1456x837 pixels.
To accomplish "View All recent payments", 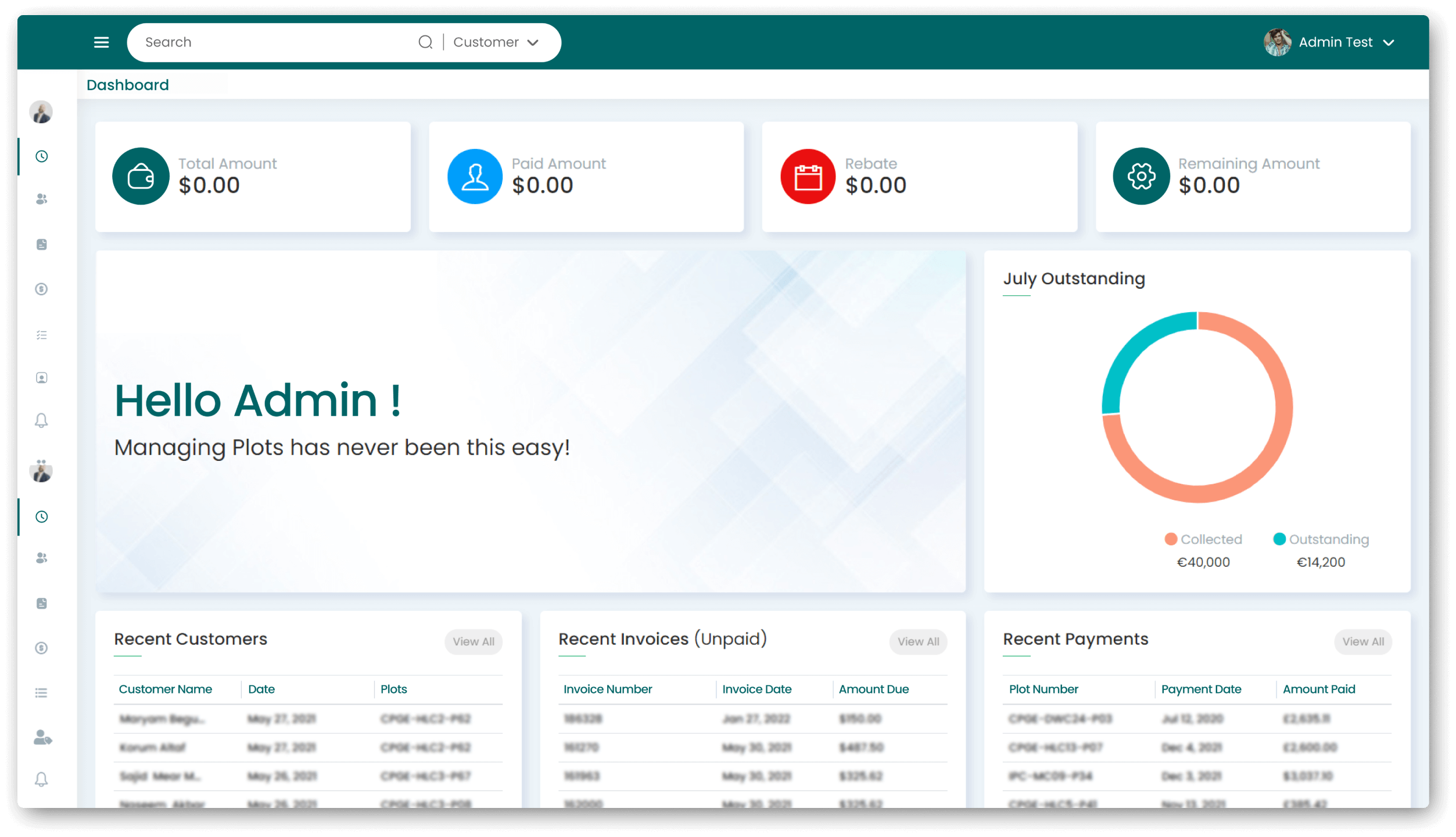I will [x=1363, y=642].
